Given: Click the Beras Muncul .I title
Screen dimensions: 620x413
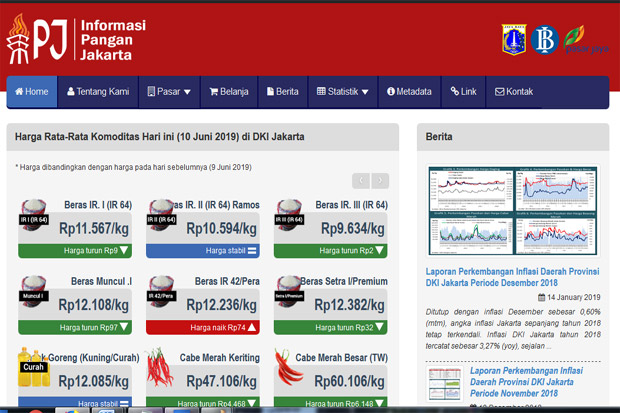Looking at the screenshot, I should pos(101,281).
